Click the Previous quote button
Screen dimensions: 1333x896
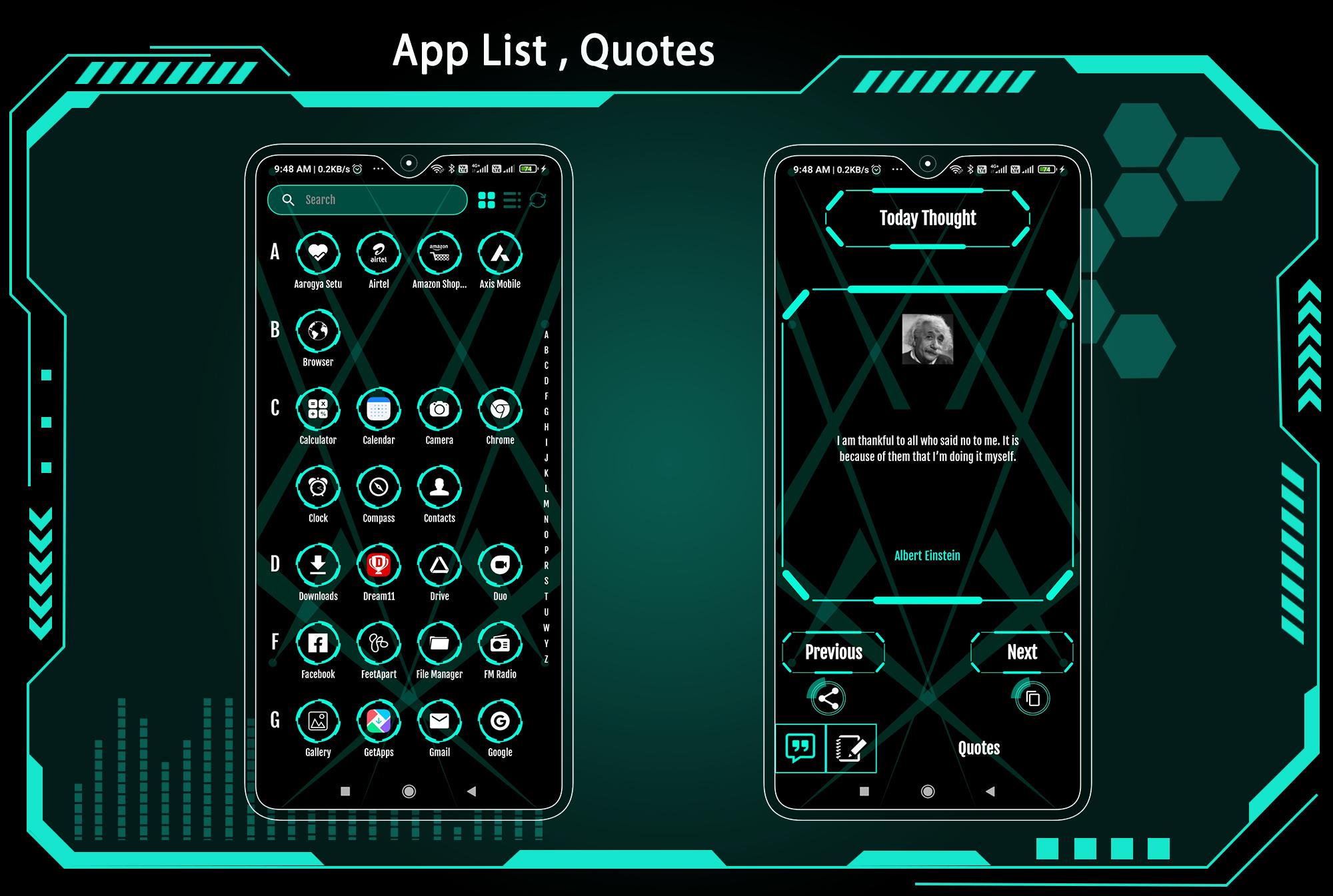(836, 652)
